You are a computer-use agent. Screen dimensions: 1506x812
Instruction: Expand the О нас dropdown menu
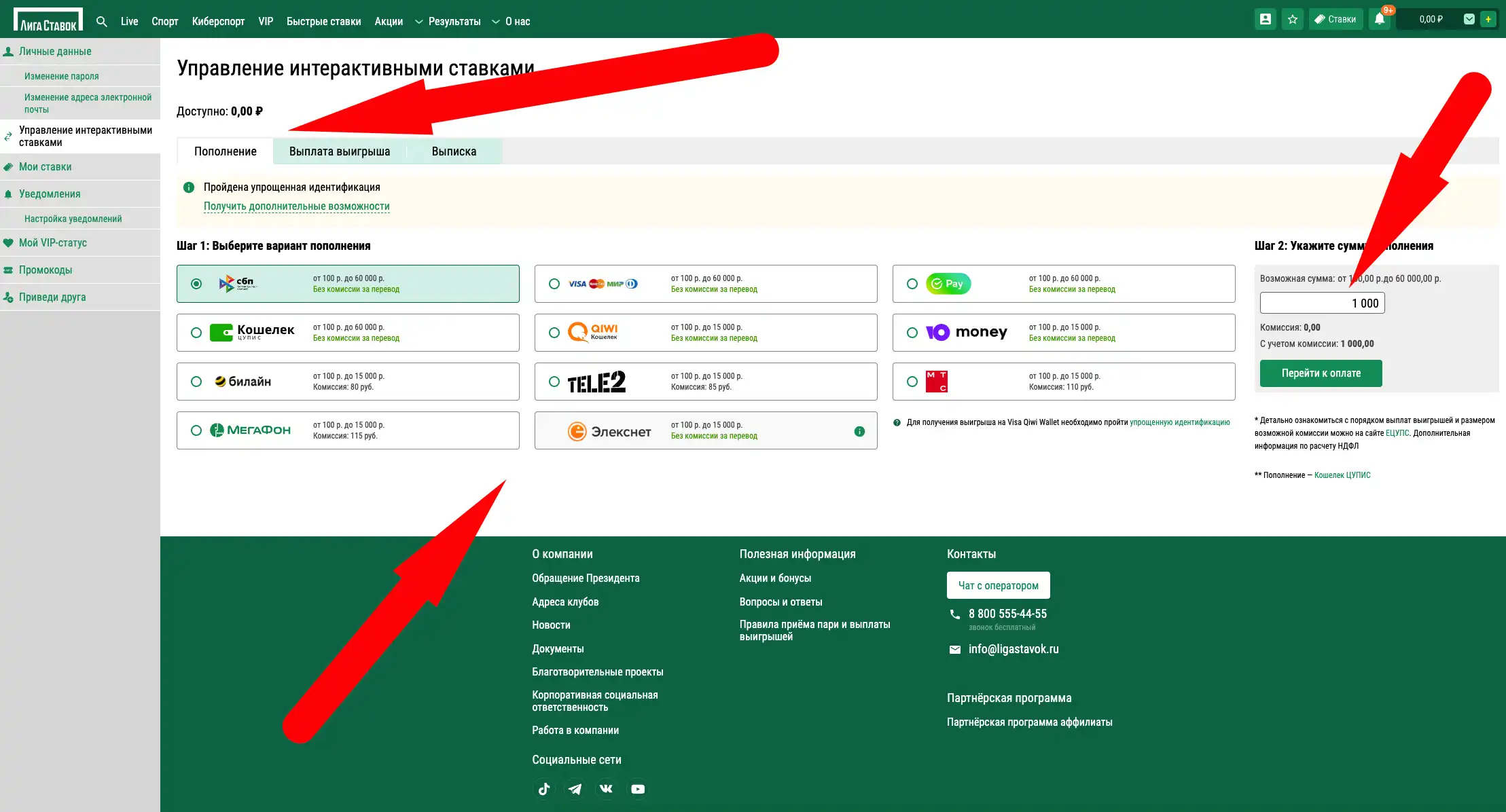point(511,21)
